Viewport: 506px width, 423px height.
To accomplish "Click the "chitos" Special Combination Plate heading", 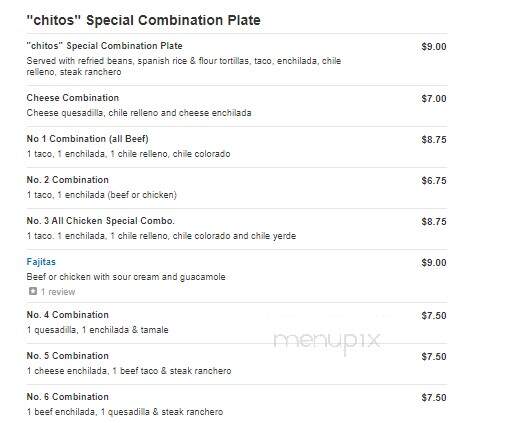I will [143, 20].
